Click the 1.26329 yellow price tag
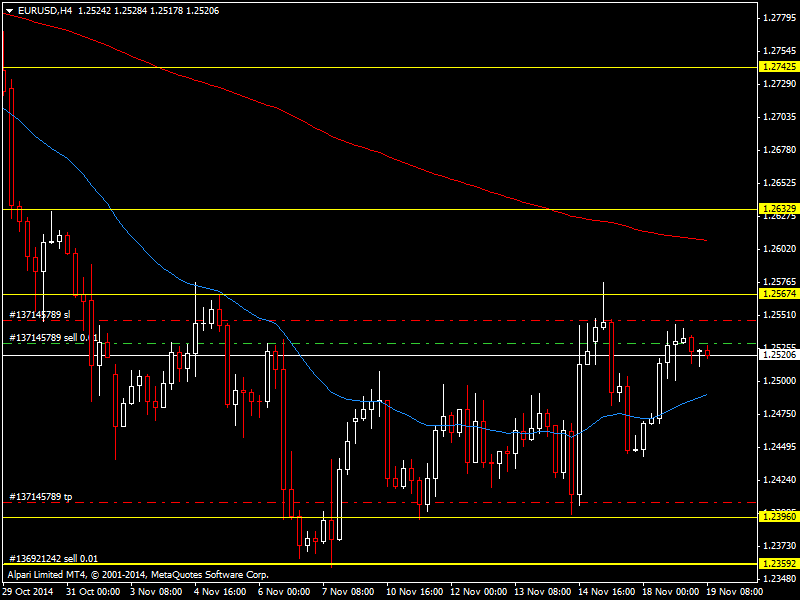Image resolution: width=800 pixels, height=600 pixels. (x=778, y=209)
